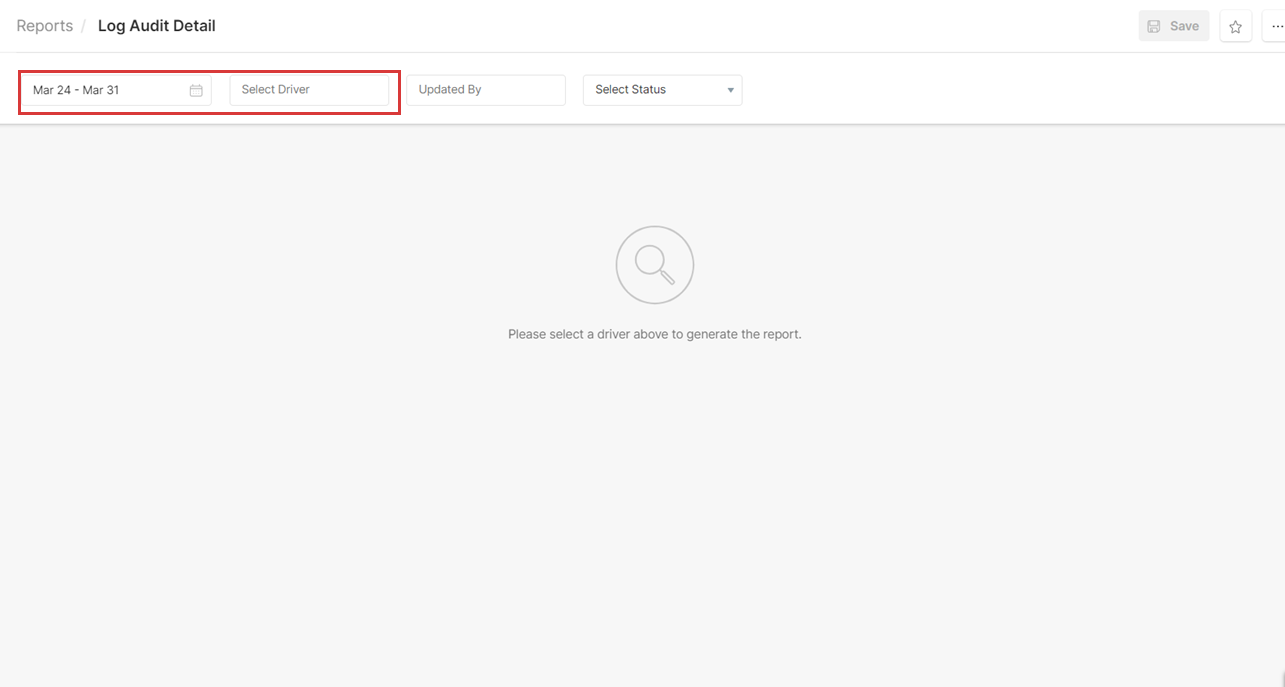The width and height of the screenshot is (1285, 687).
Task: Open the date range field Mar 24 - Mar 31
Action: (x=116, y=90)
